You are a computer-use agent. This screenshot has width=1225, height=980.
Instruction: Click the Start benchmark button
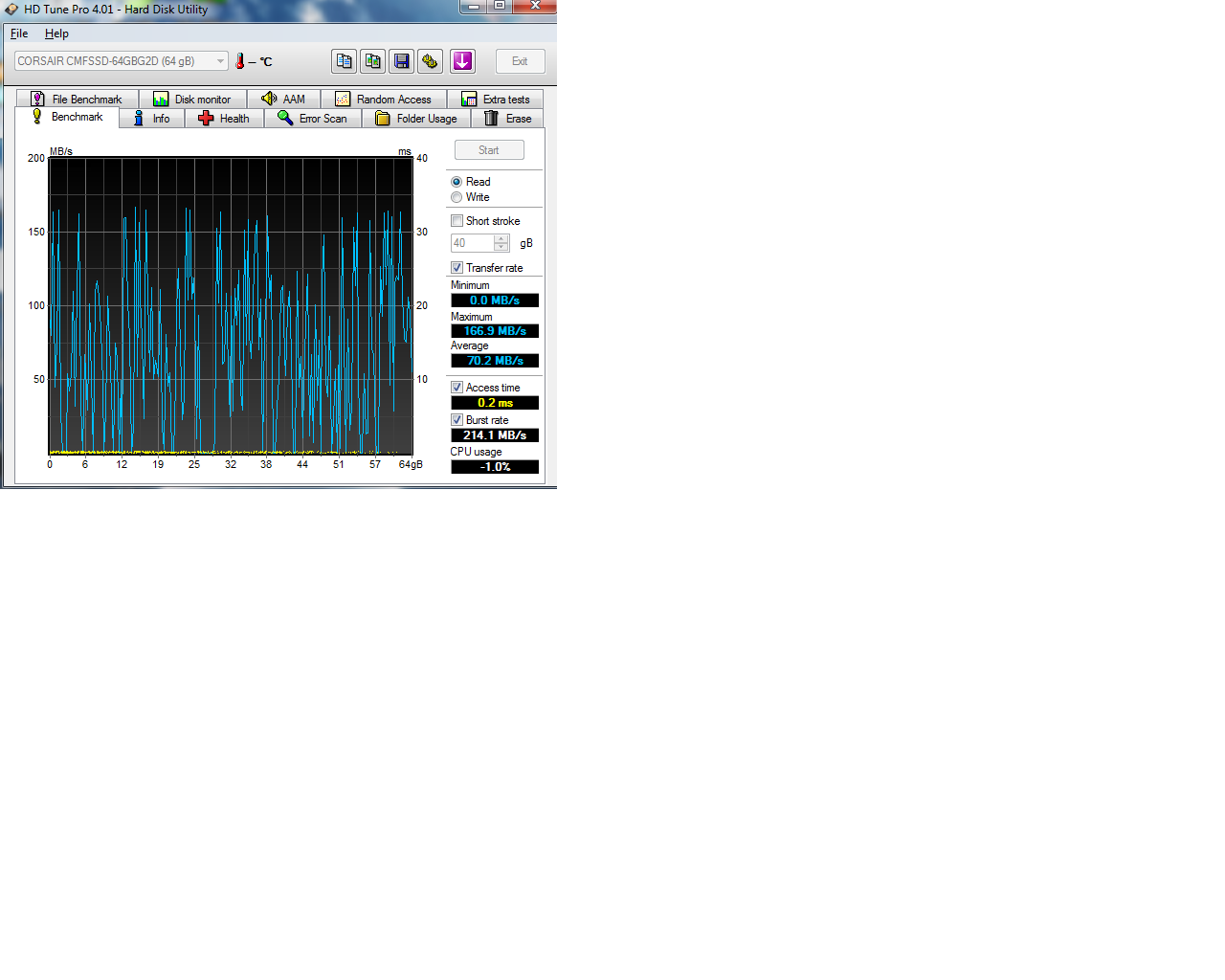(x=489, y=150)
